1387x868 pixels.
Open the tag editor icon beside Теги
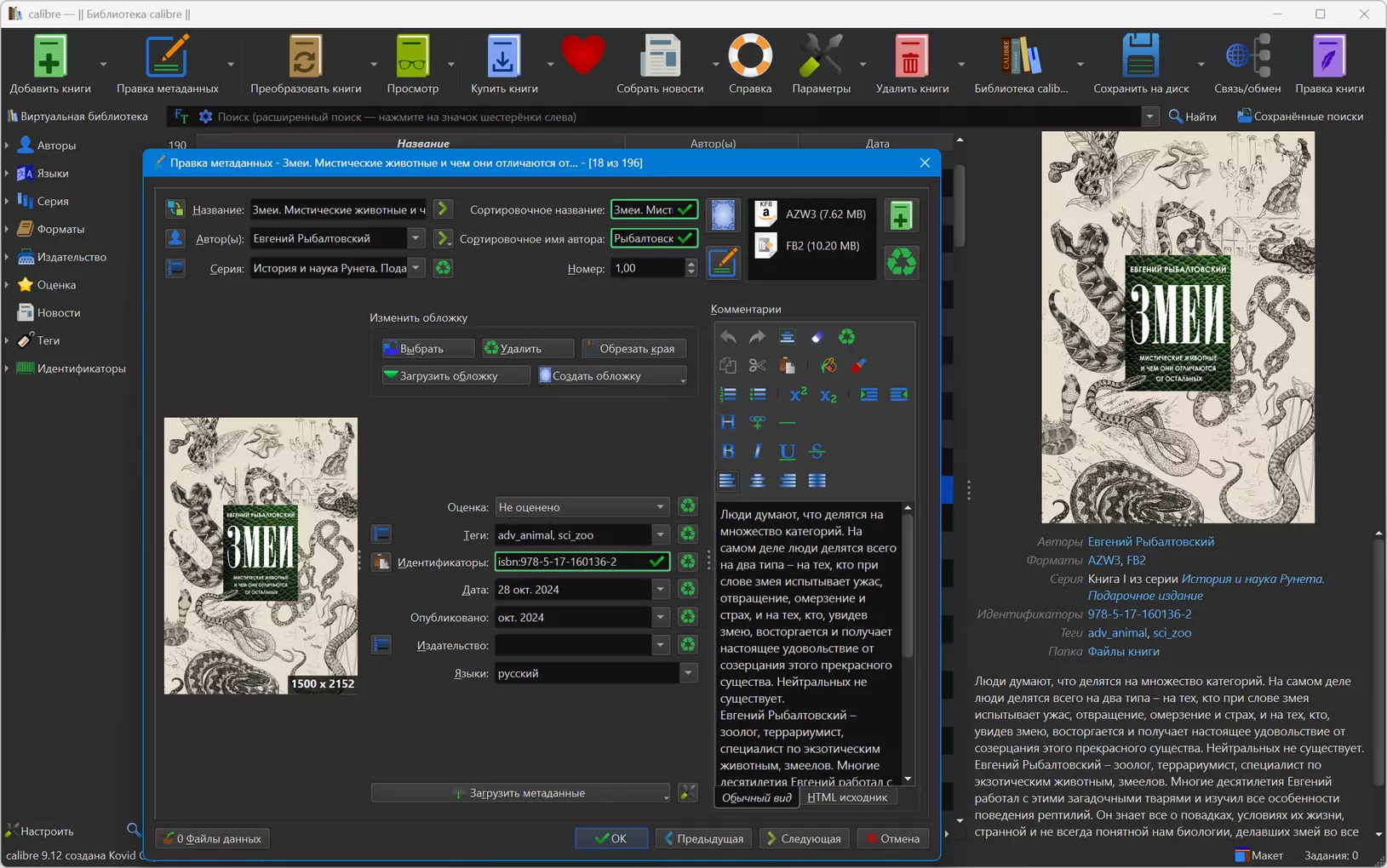(381, 534)
